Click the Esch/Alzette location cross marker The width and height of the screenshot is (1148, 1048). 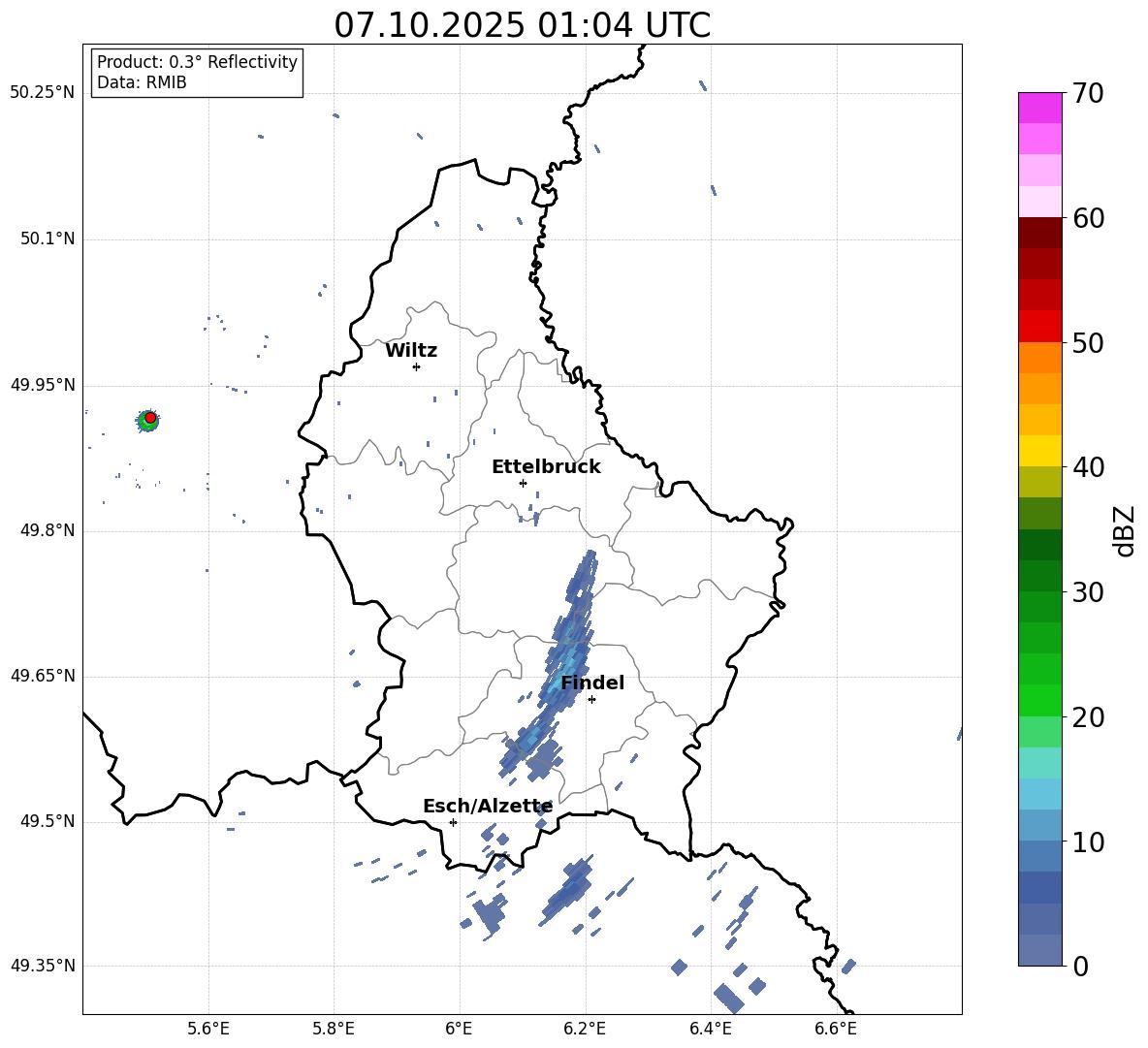pyautogui.click(x=453, y=822)
